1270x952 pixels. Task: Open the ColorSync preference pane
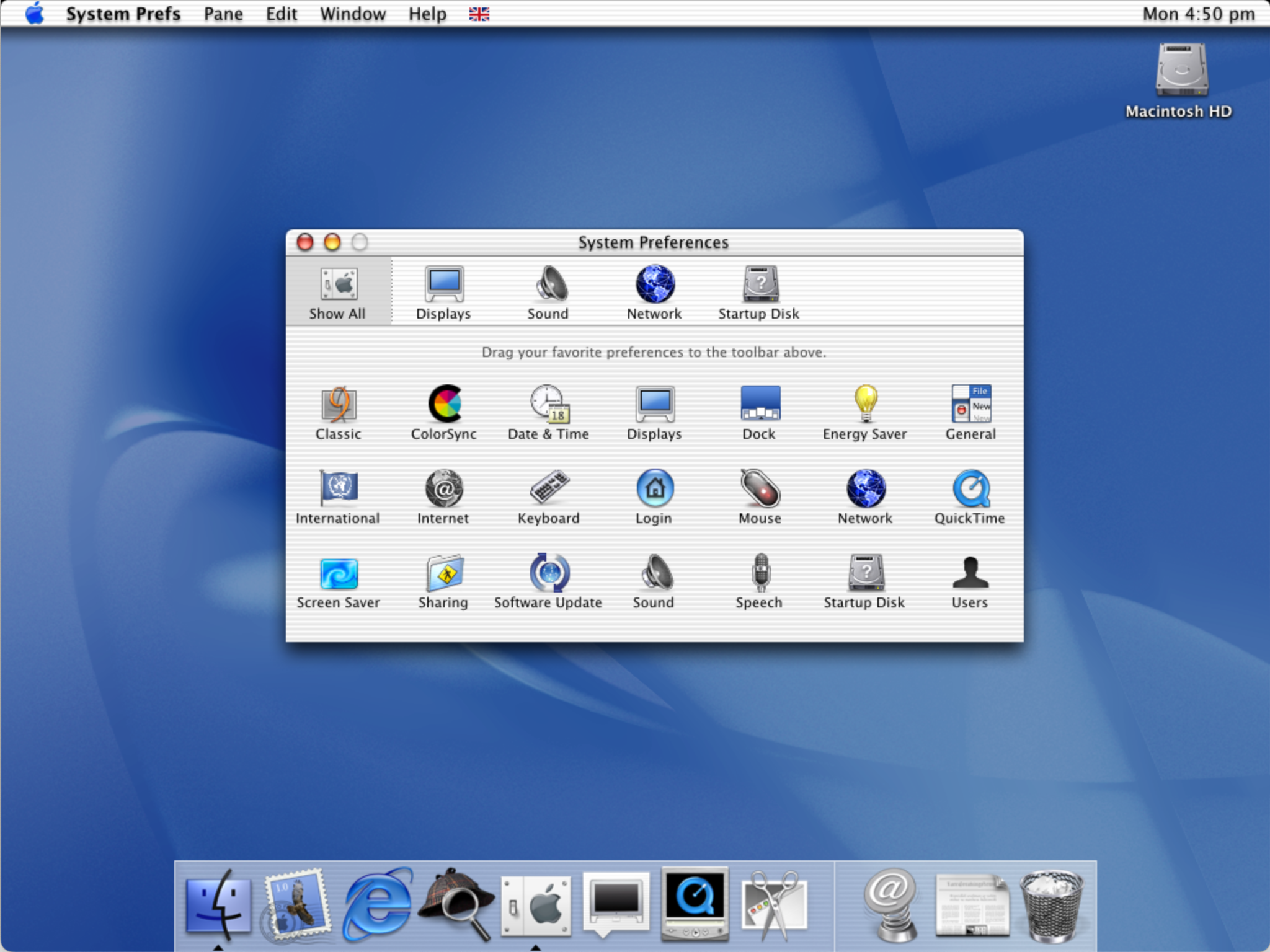coord(444,413)
